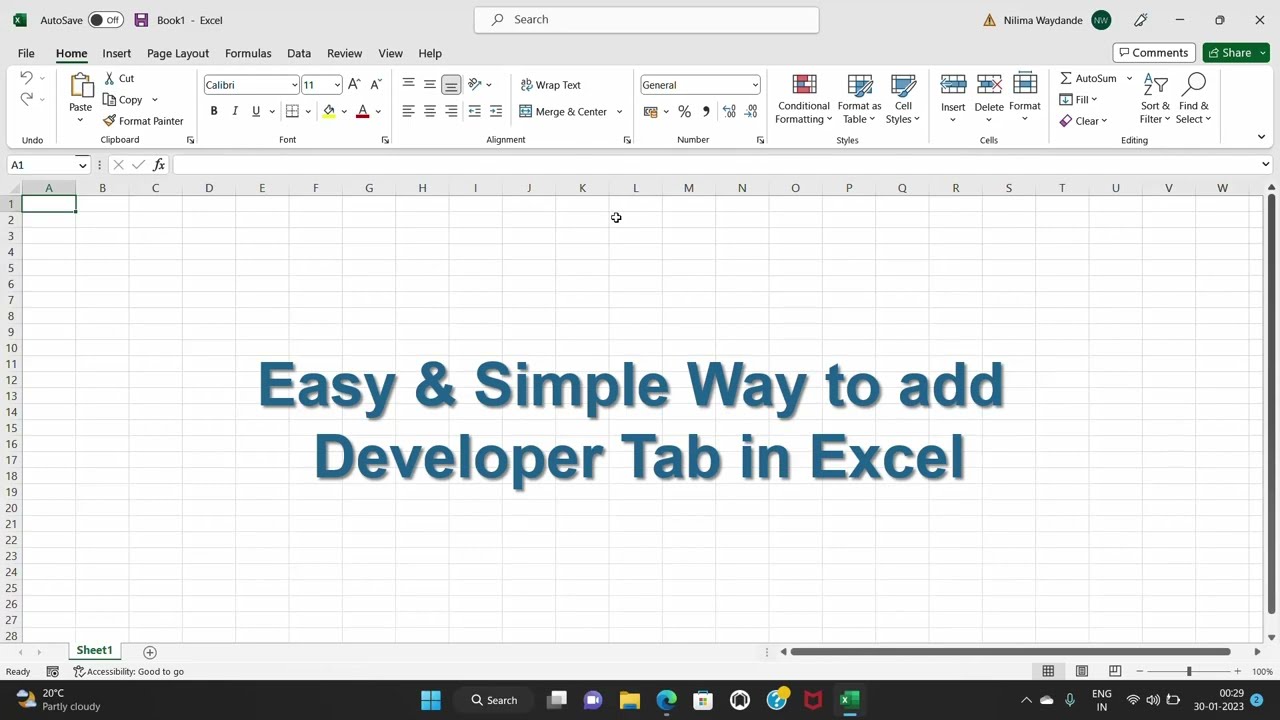
Task: Click Merge & Center button
Action: (x=563, y=111)
